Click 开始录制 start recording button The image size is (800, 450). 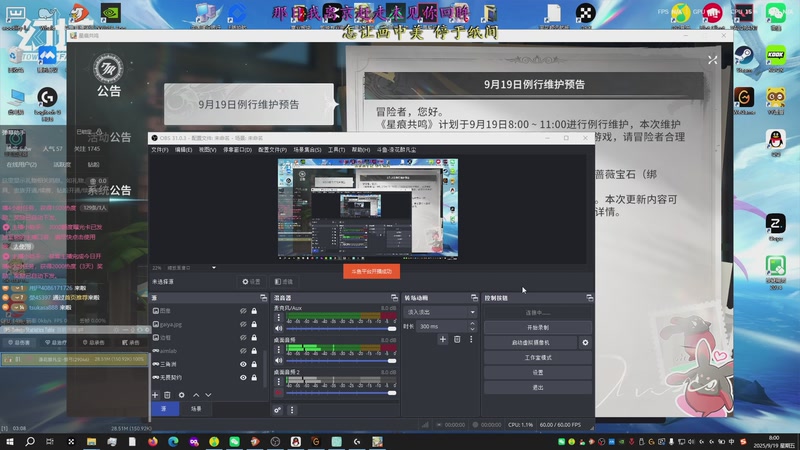(538, 328)
